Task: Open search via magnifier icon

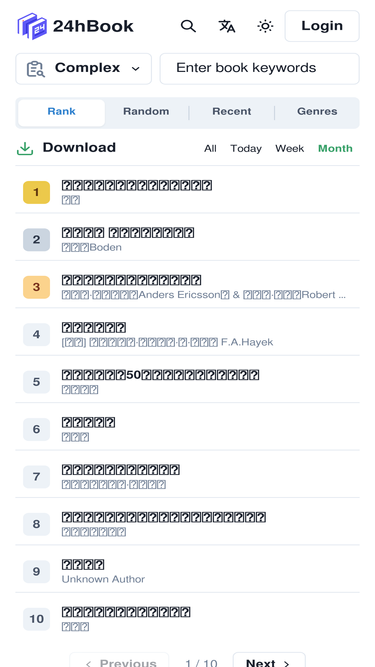Action: pyautogui.click(x=188, y=26)
